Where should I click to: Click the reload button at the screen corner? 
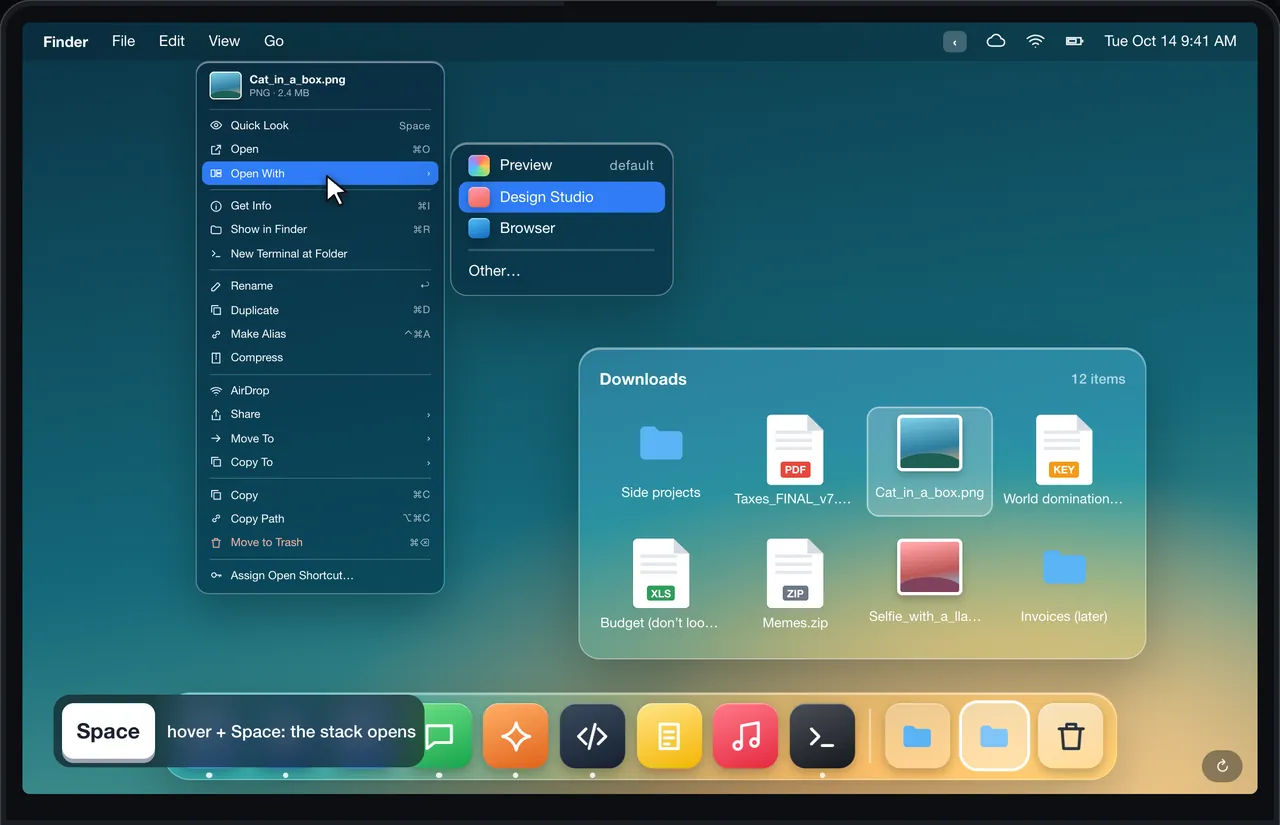click(x=1222, y=766)
